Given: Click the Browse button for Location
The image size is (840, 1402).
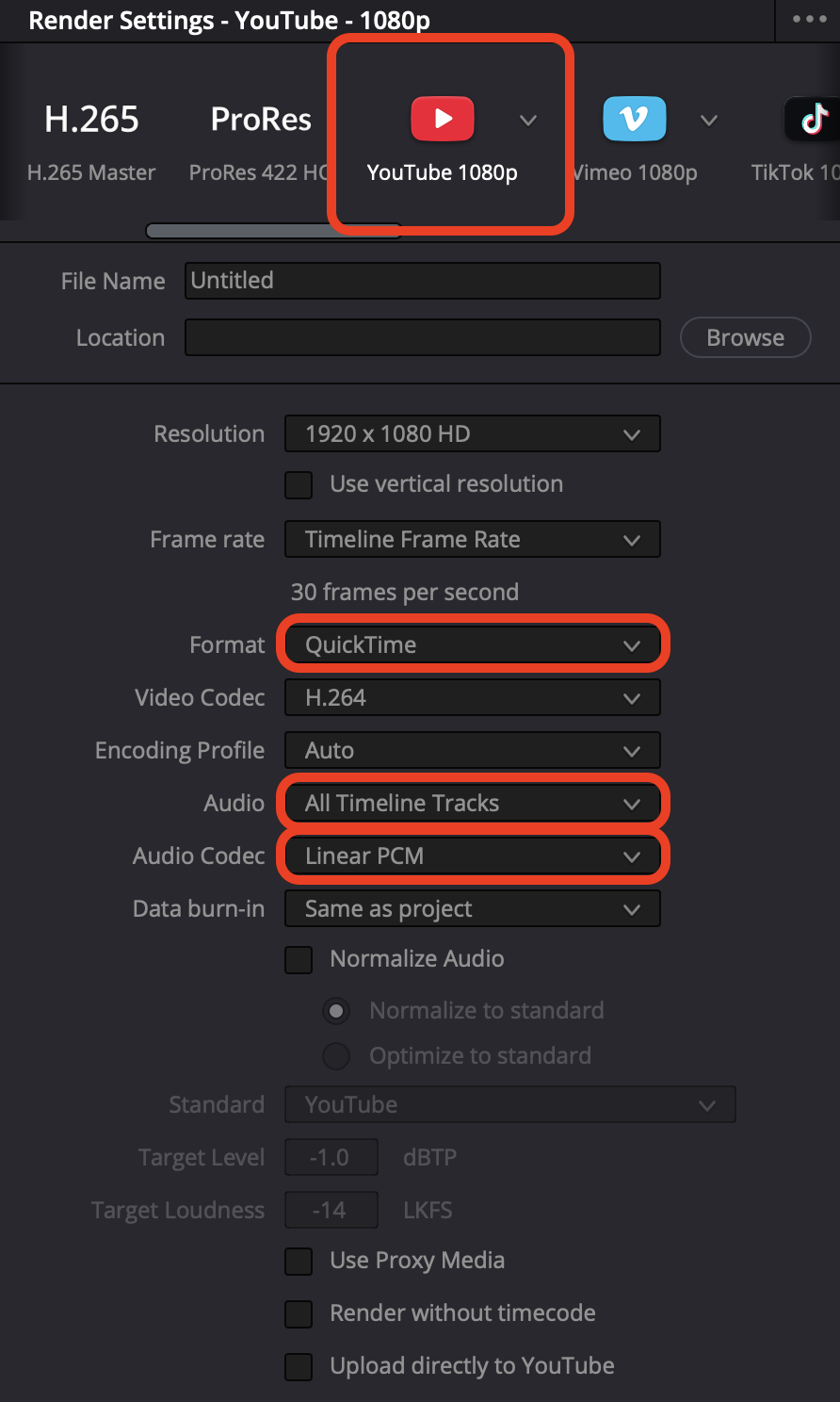Looking at the screenshot, I should [745, 338].
